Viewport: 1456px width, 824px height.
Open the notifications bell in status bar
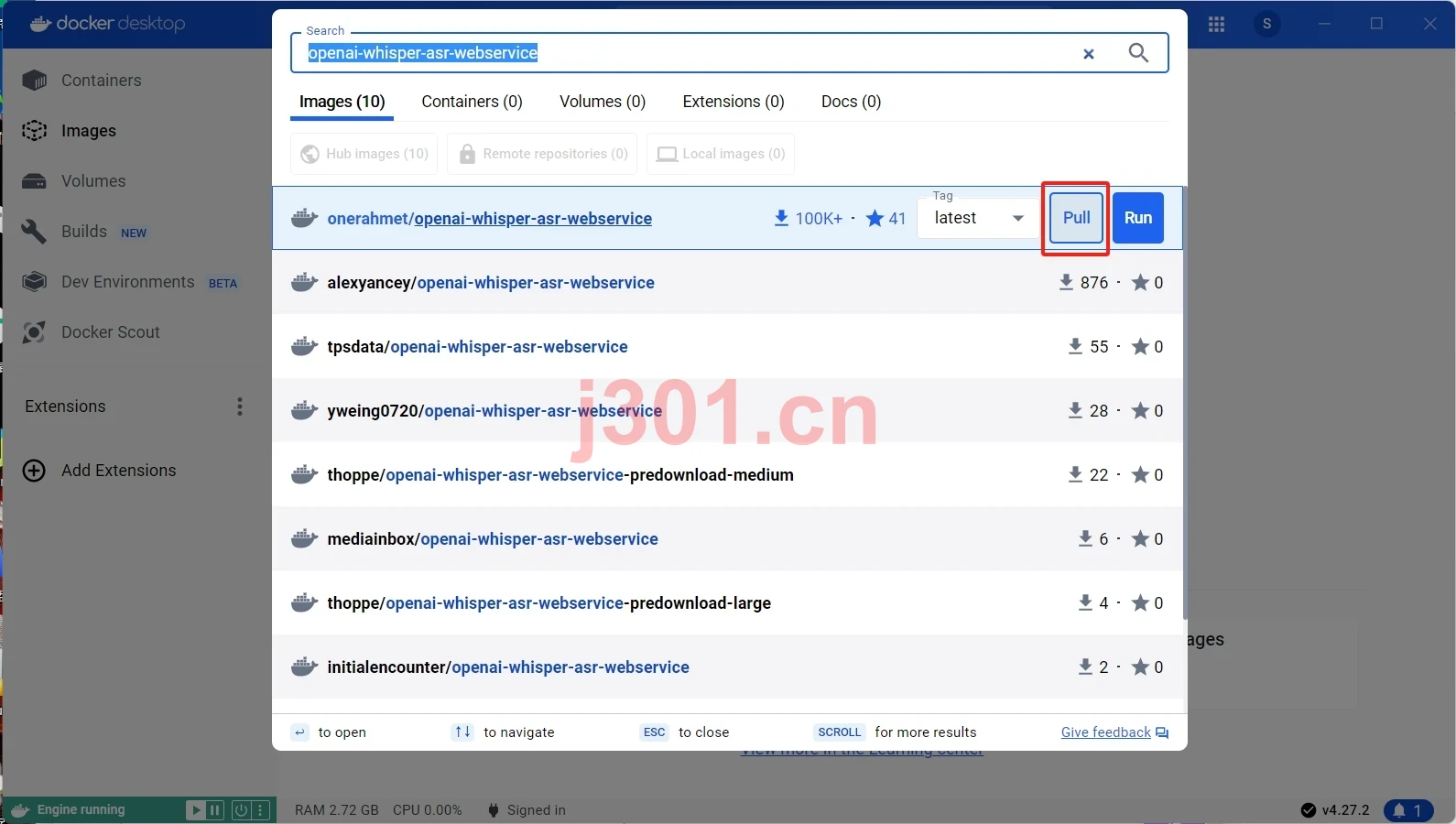point(1408,810)
